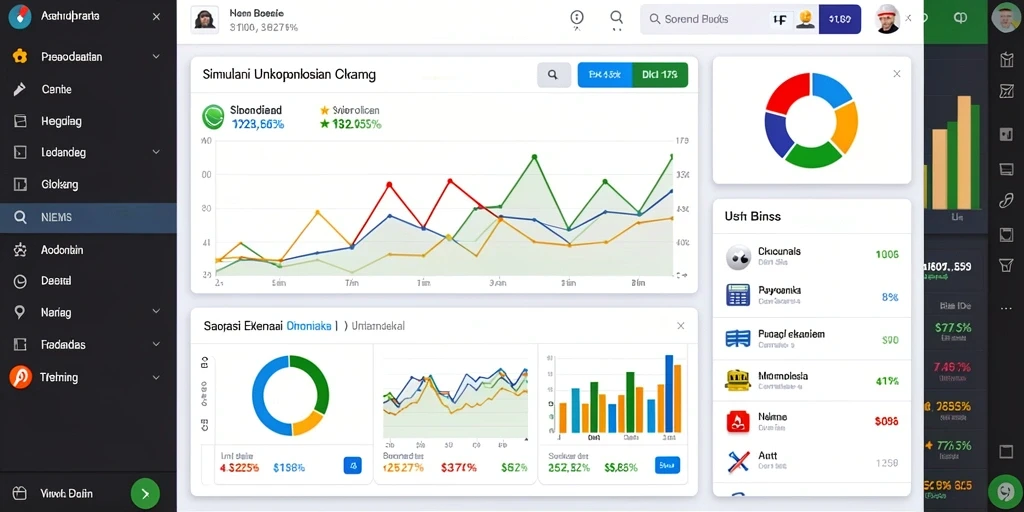1024x512 pixels.
Task: Toggle the green Dkl 17$ button
Action: click(x=660, y=75)
